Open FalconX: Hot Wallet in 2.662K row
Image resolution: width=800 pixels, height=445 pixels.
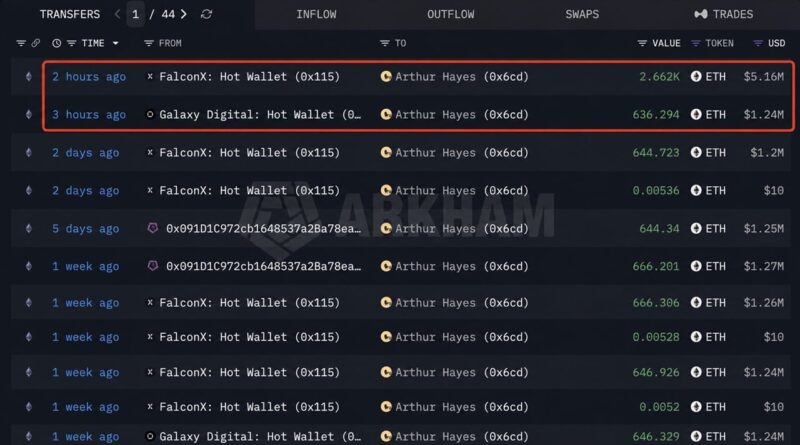[249, 77]
